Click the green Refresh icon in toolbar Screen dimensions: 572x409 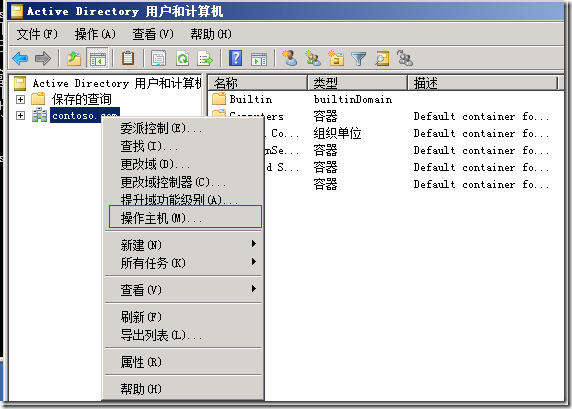(x=182, y=58)
